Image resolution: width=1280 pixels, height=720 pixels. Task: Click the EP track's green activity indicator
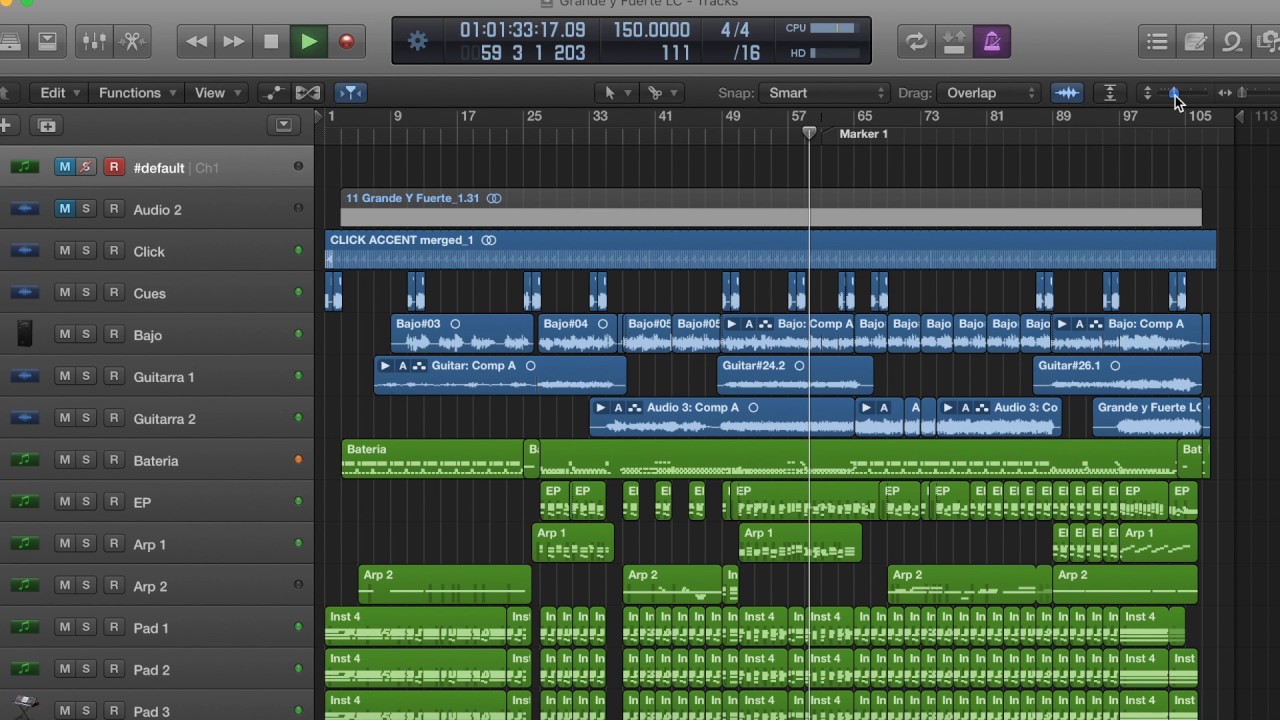click(298, 502)
